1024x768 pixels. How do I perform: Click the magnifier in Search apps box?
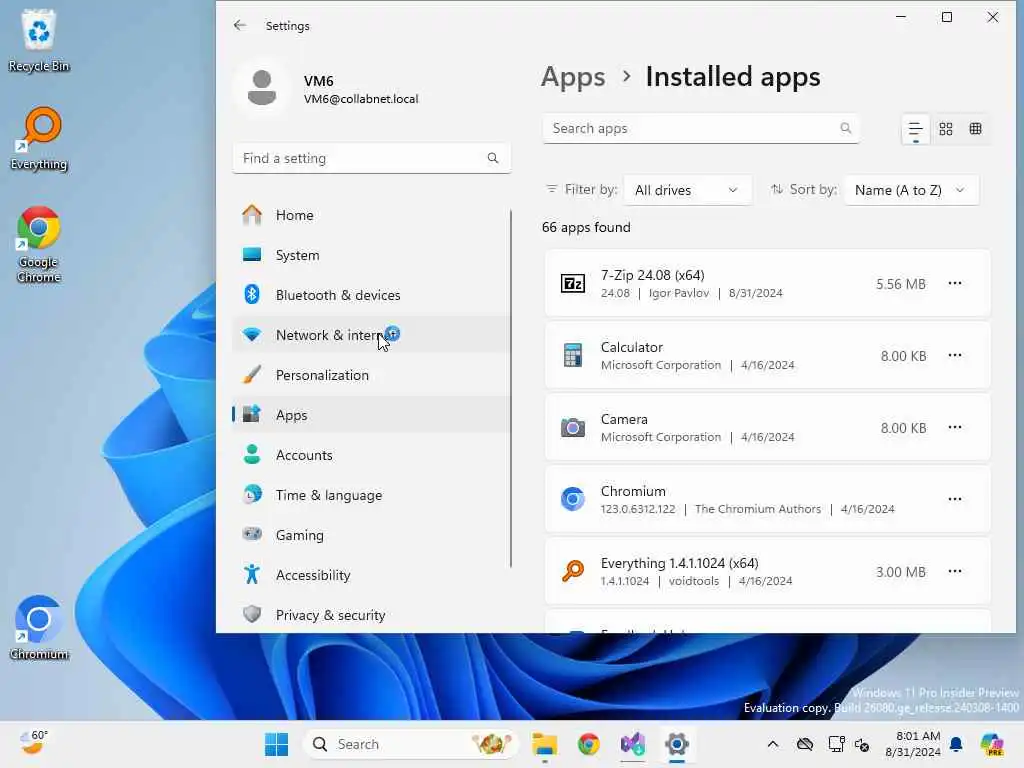846,128
